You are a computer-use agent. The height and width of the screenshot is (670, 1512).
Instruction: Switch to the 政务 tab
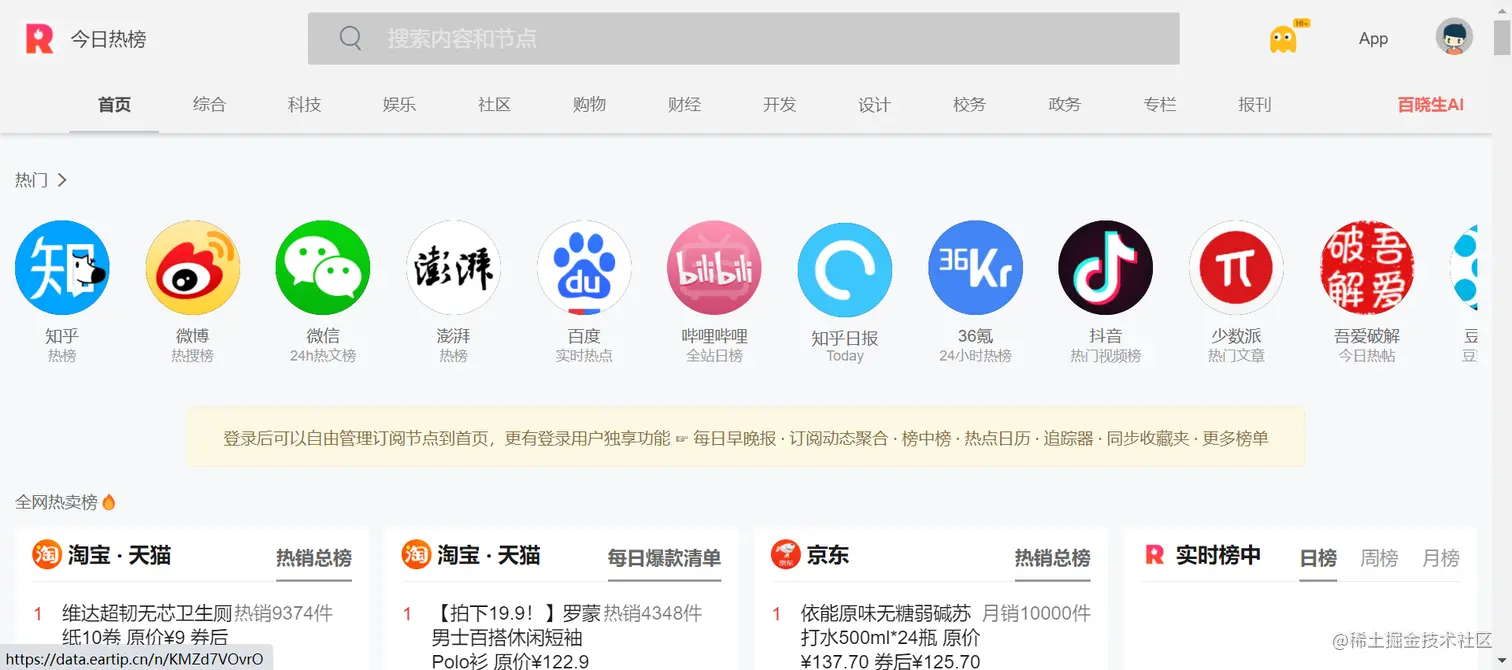(1064, 104)
